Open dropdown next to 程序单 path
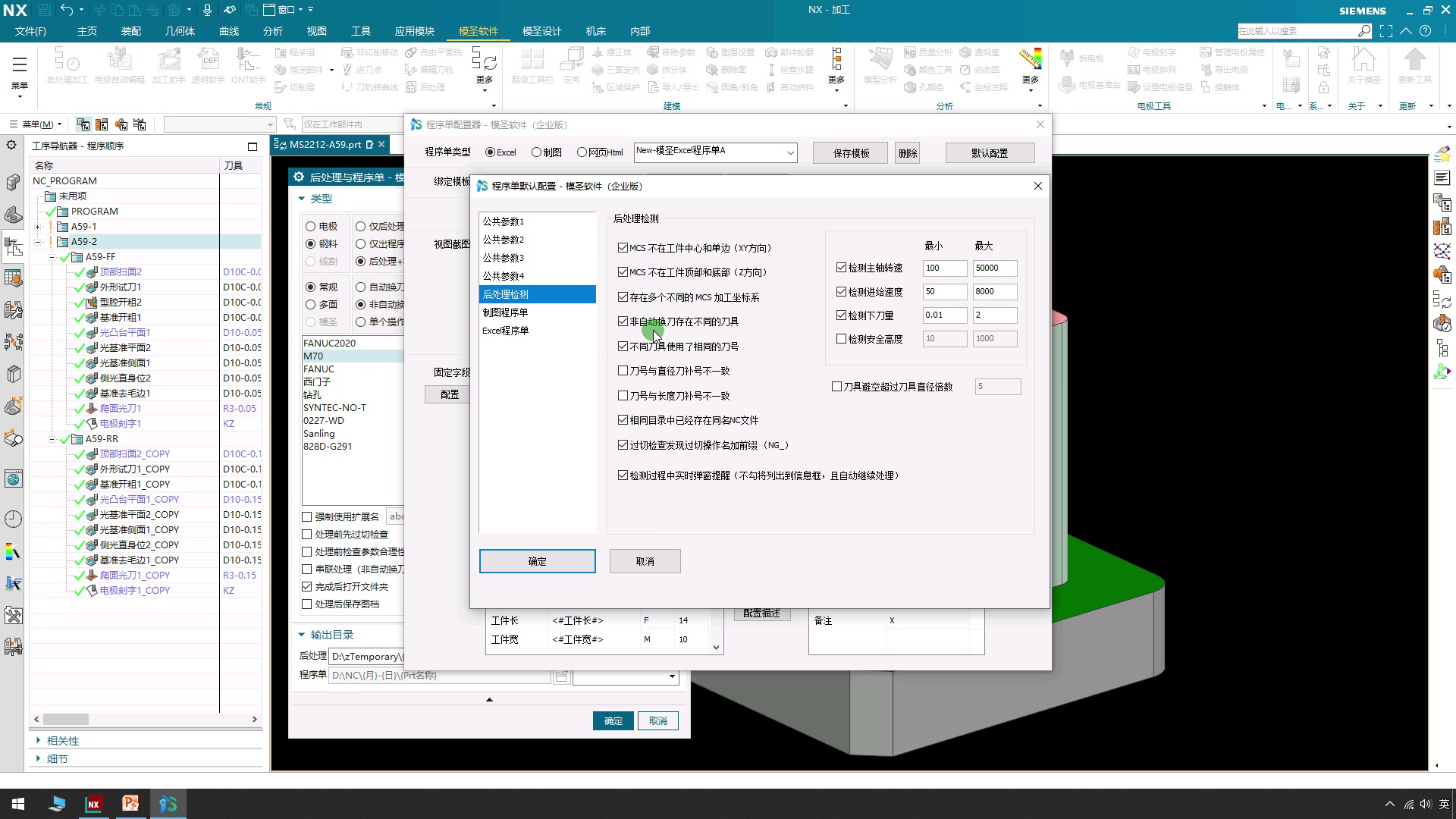 click(672, 676)
